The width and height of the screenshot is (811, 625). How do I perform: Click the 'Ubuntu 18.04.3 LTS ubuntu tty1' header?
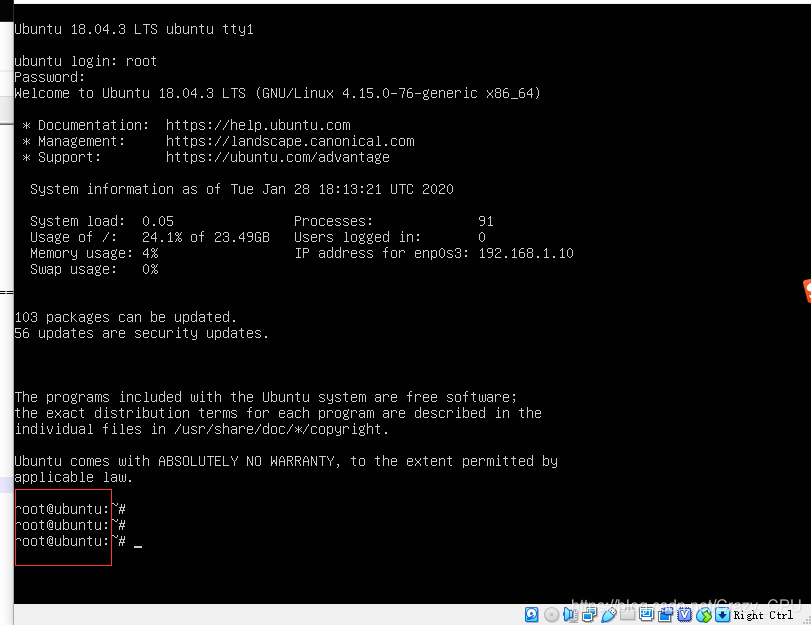pos(134,29)
